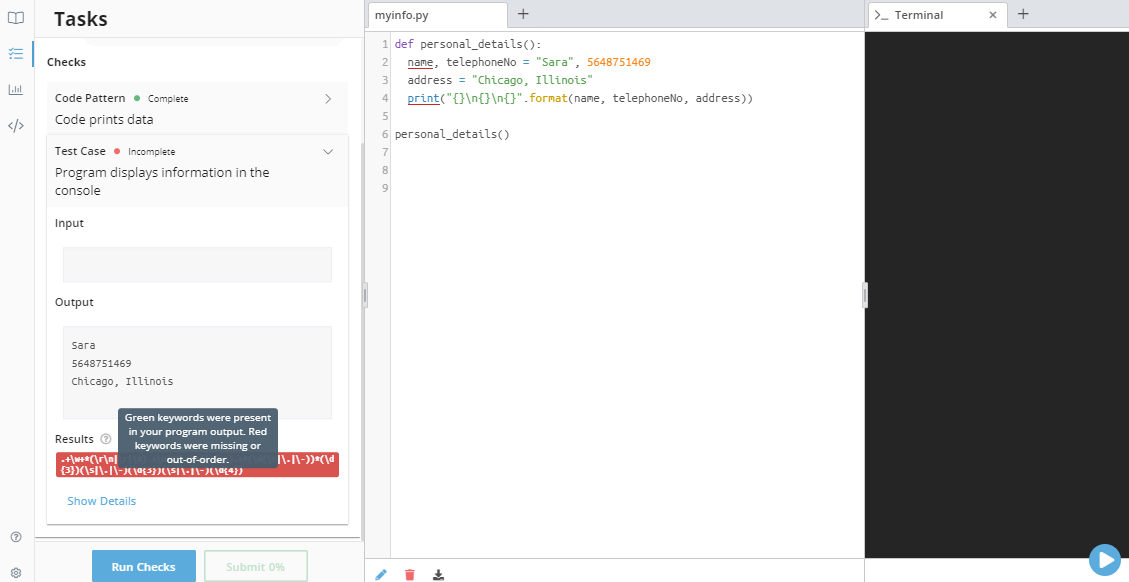Expand the Code Pattern check
The image size is (1129, 582).
[x=327, y=98]
